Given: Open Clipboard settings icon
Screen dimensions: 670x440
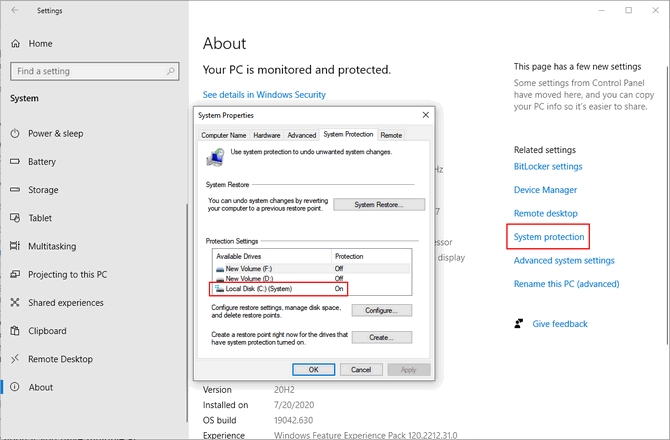Looking at the screenshot, I should pos(15,331).
